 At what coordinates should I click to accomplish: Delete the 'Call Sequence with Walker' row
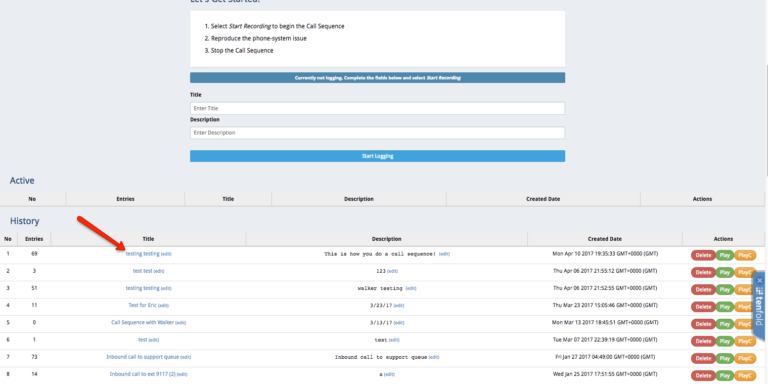pyautogui.click(x=703, y=324)
